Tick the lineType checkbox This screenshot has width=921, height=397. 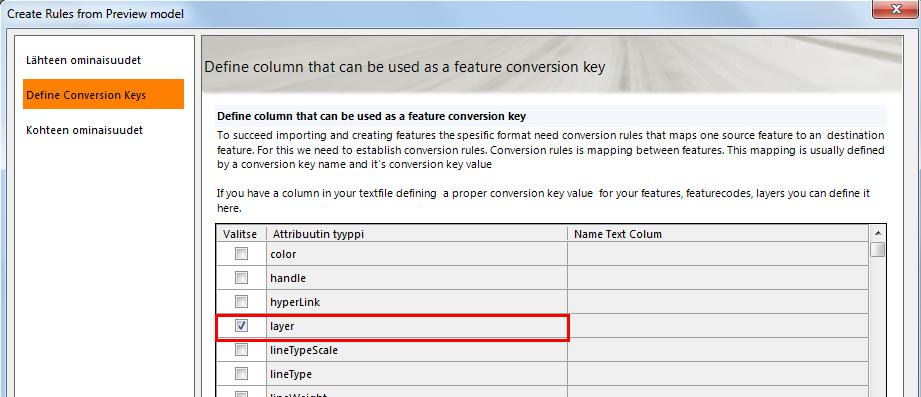[x=241, y=374]
